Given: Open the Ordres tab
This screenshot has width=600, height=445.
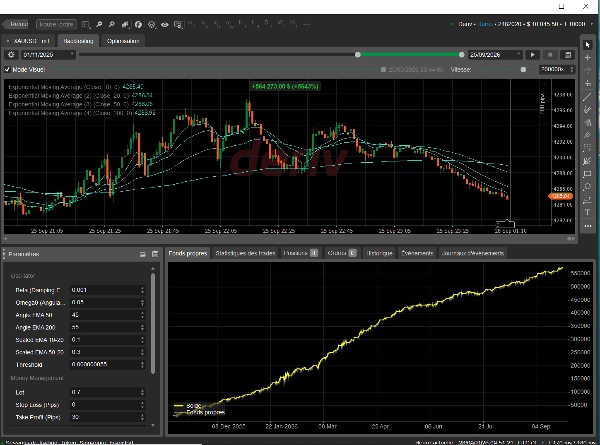Looking at the screenshot, I should pos(342,253).
